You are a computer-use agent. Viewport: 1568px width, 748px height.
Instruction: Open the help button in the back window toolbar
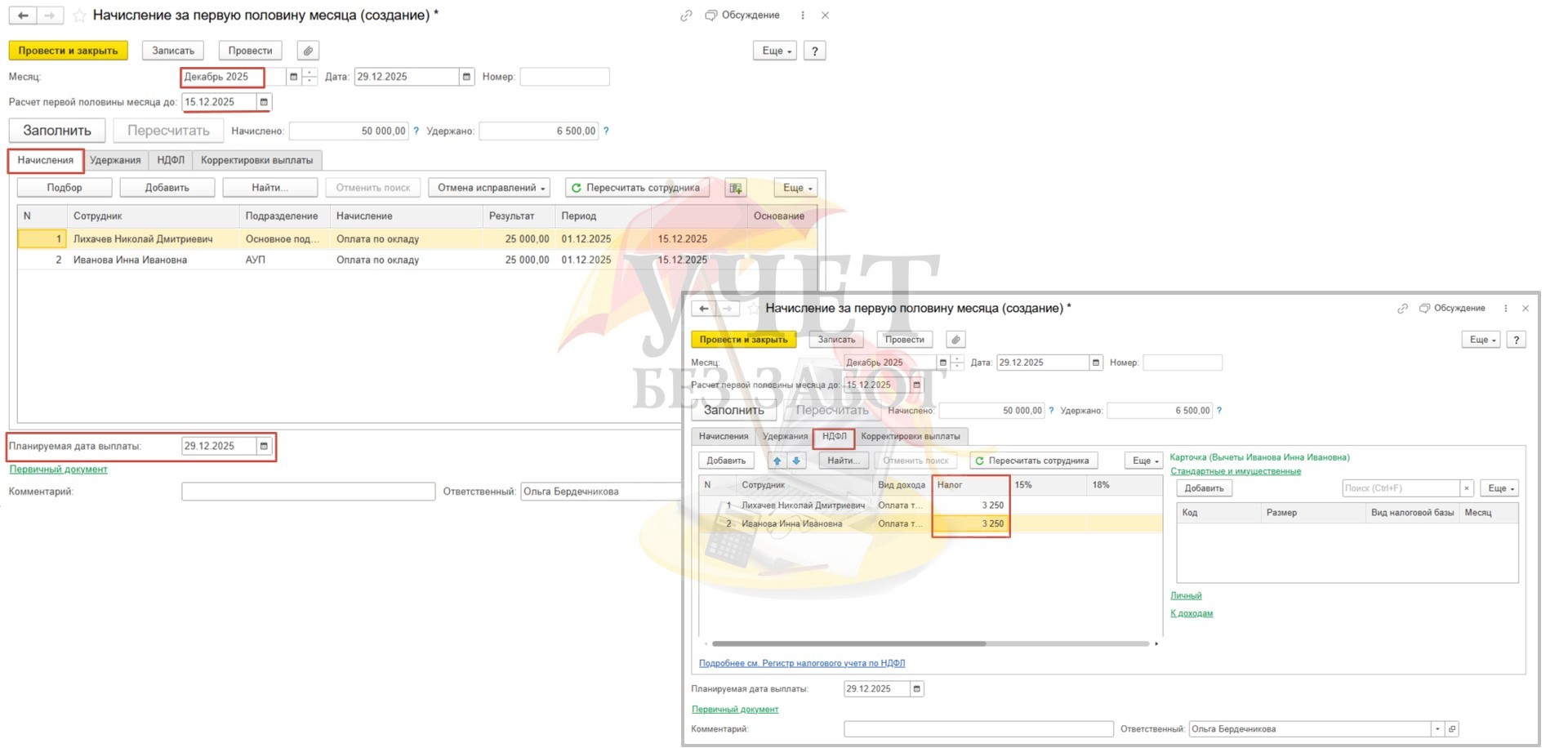[x=814, y=51]
